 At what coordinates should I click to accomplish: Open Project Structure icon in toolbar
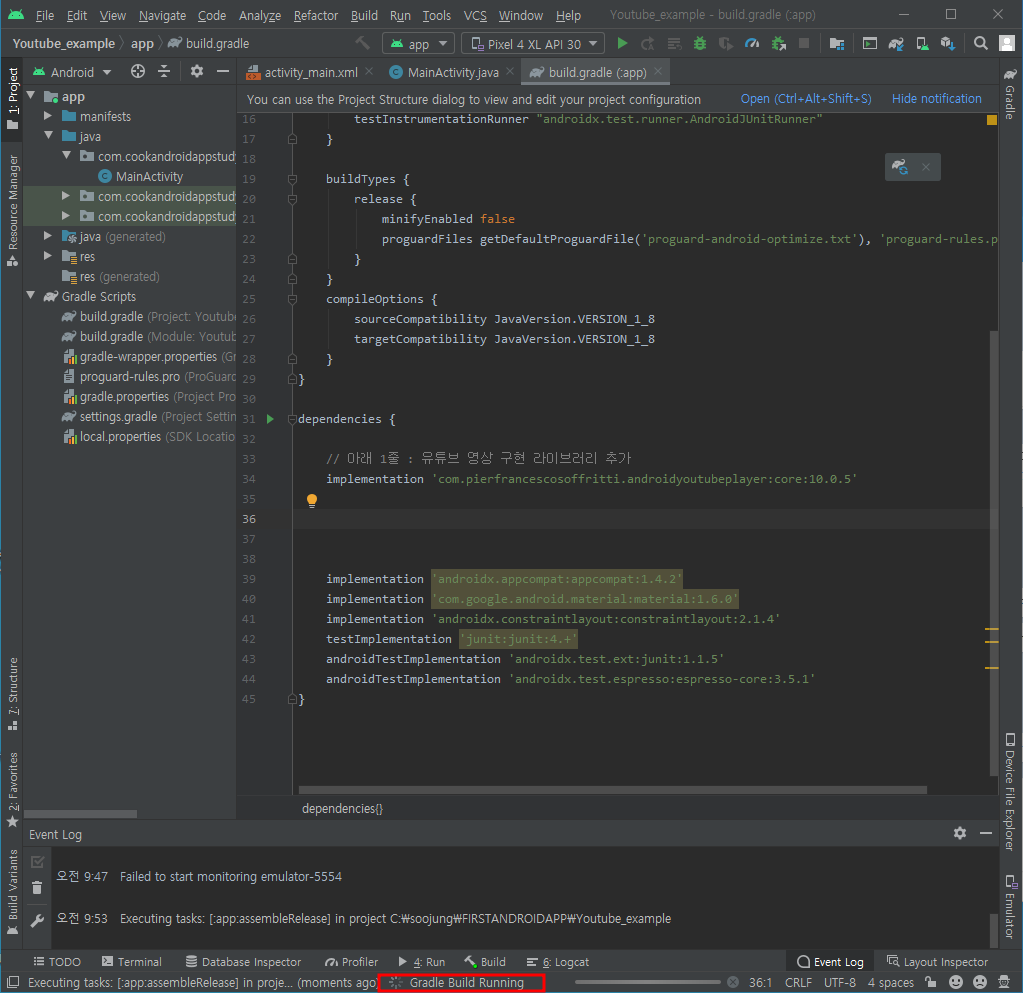[836, 44]
